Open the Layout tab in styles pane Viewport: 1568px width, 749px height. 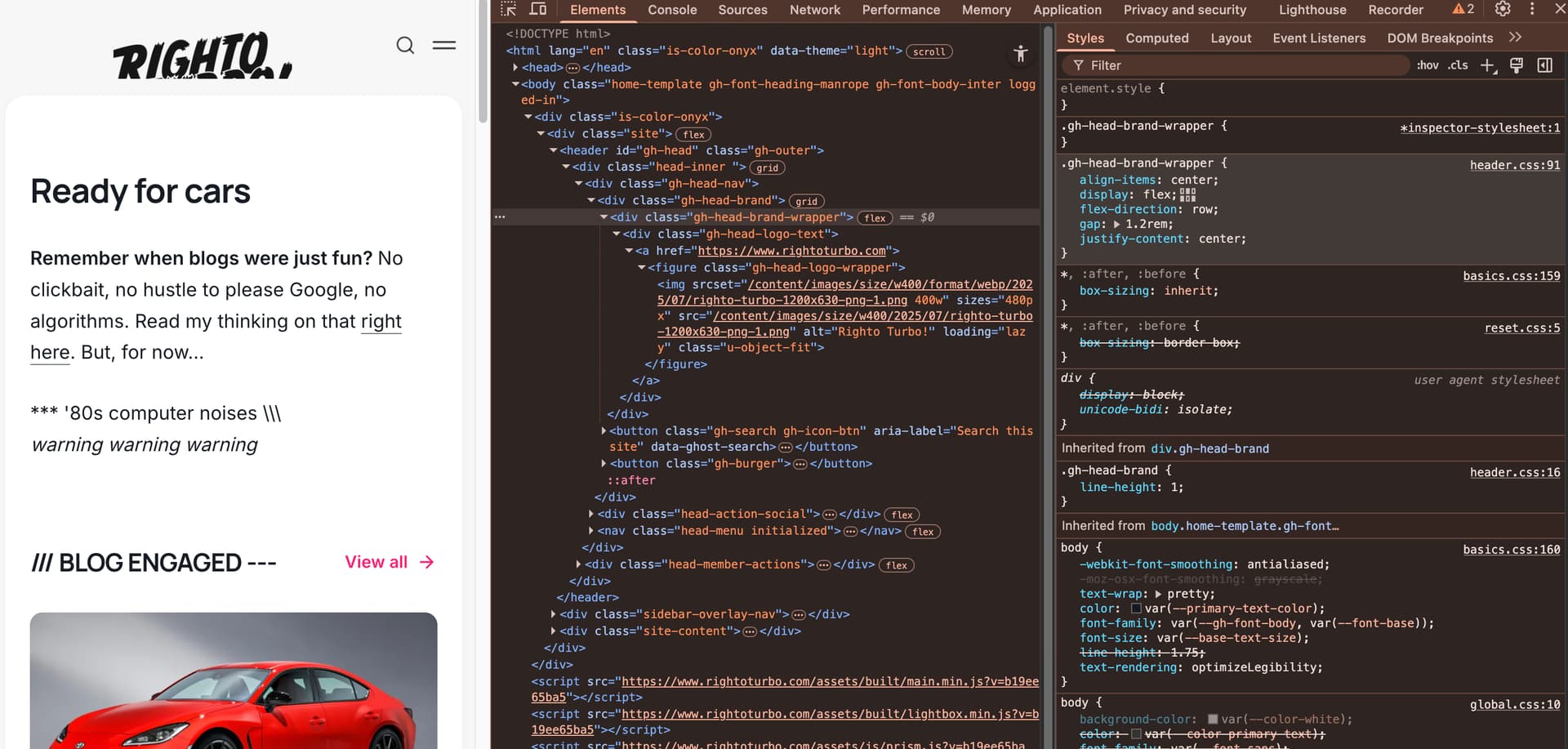(1231, 38)
